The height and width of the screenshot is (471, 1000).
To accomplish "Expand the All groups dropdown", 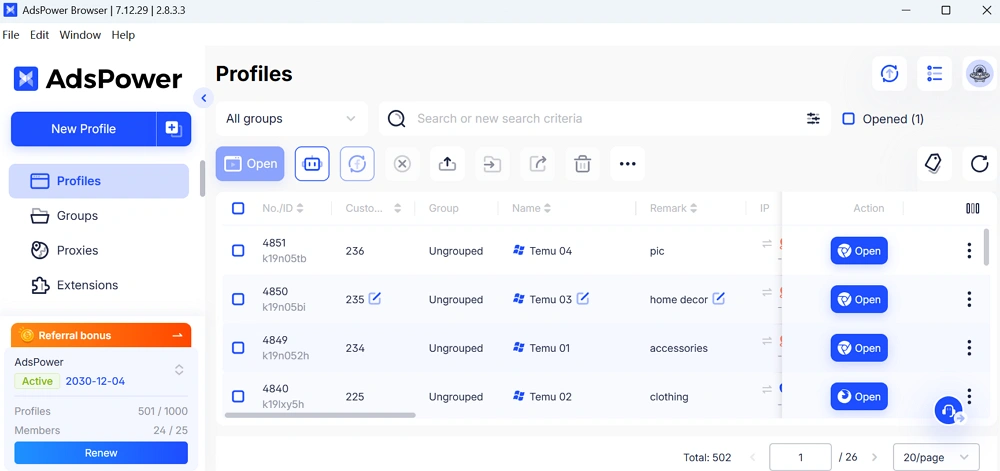I will click(291, 119).
